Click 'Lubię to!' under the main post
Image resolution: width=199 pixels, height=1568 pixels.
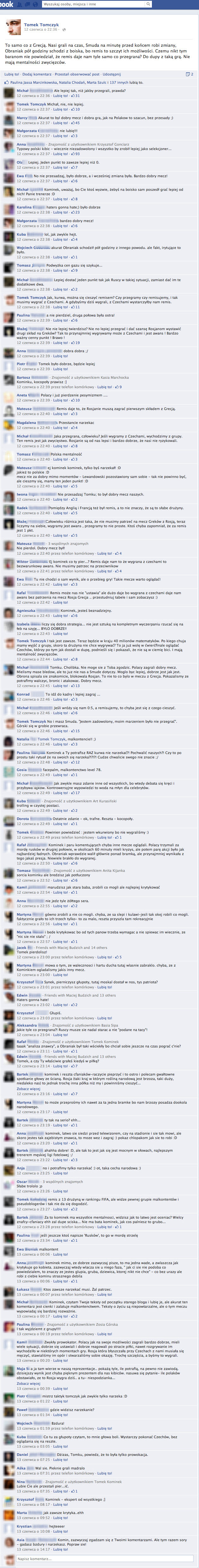point(12,74)
